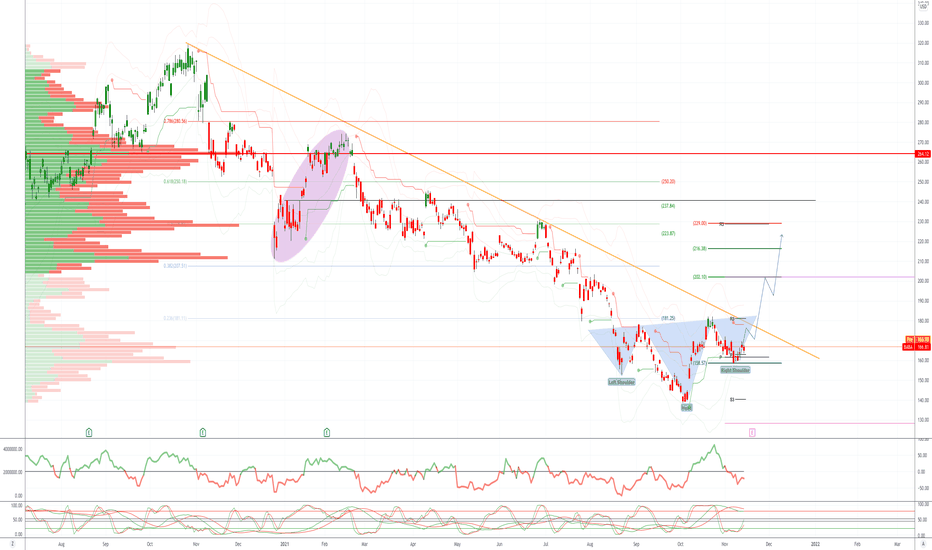Select the (237.84) green price level label
The width and height of the screenshot is (932, 550).
668,206
